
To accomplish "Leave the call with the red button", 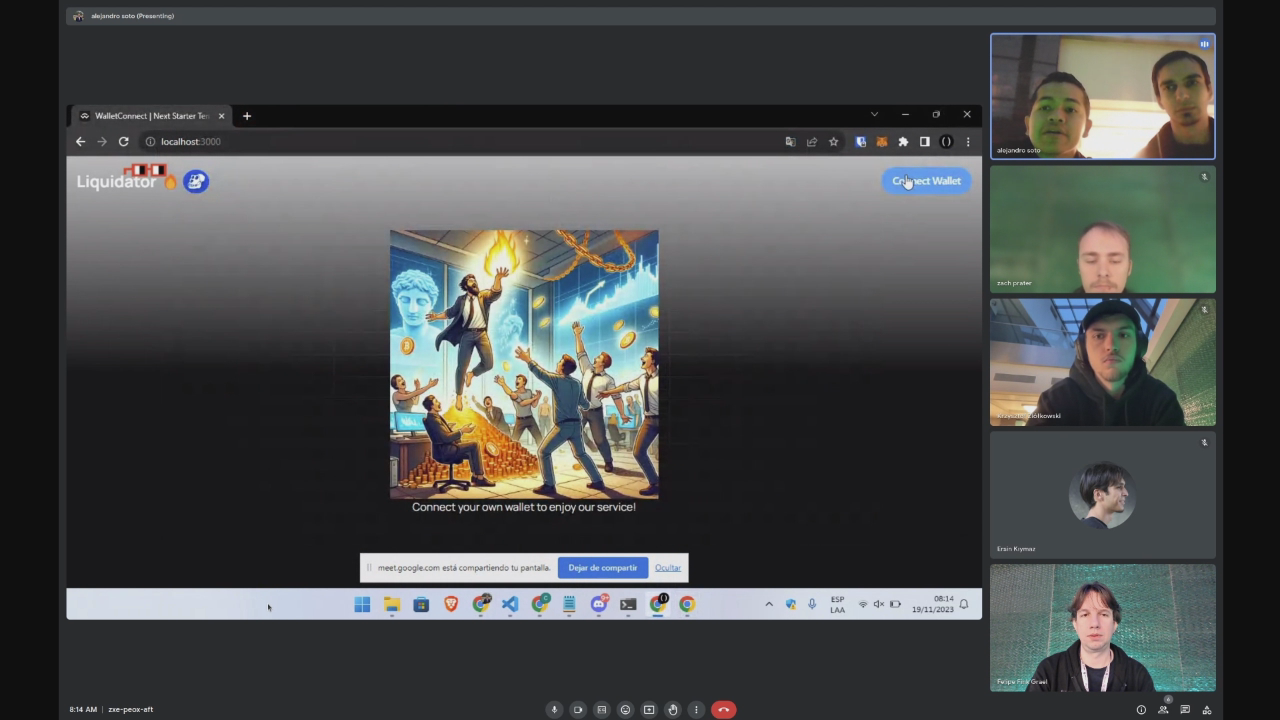I will [724, 710].
